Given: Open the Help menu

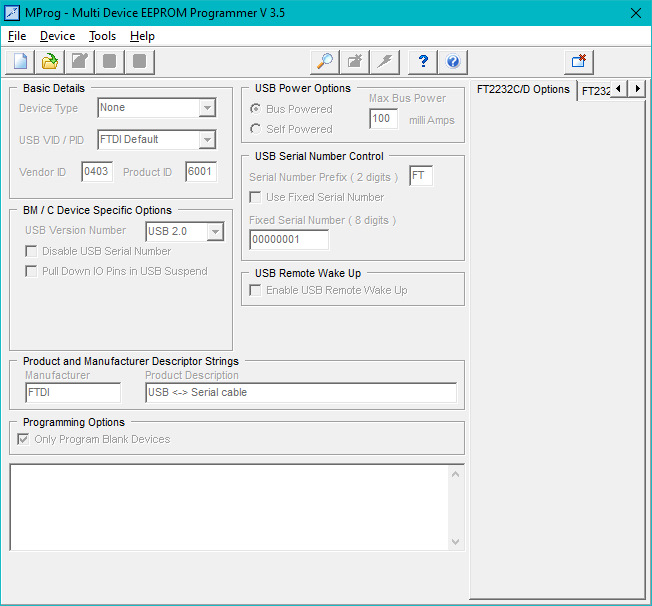Looking at the screenshot, I should (x=142, y=36).
